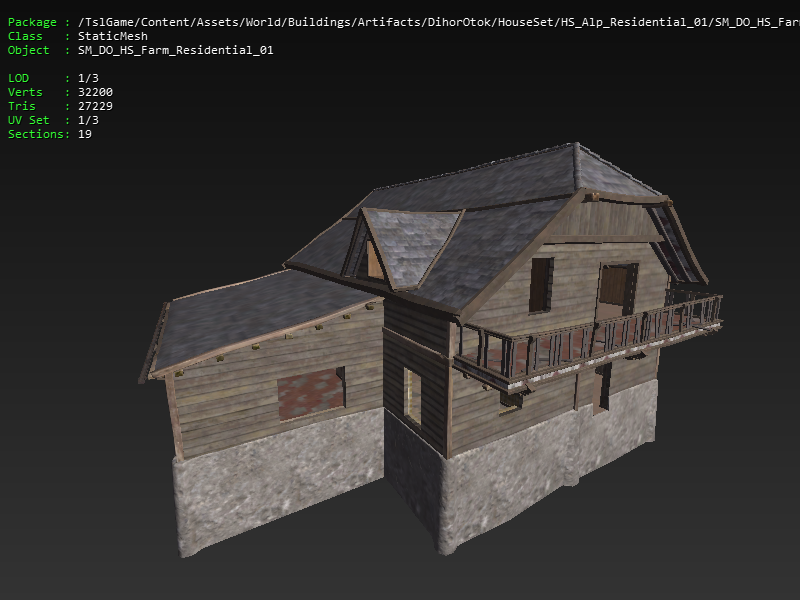Click the lit window near the house corner
The image size is (800, 600).
coord(412,397)
